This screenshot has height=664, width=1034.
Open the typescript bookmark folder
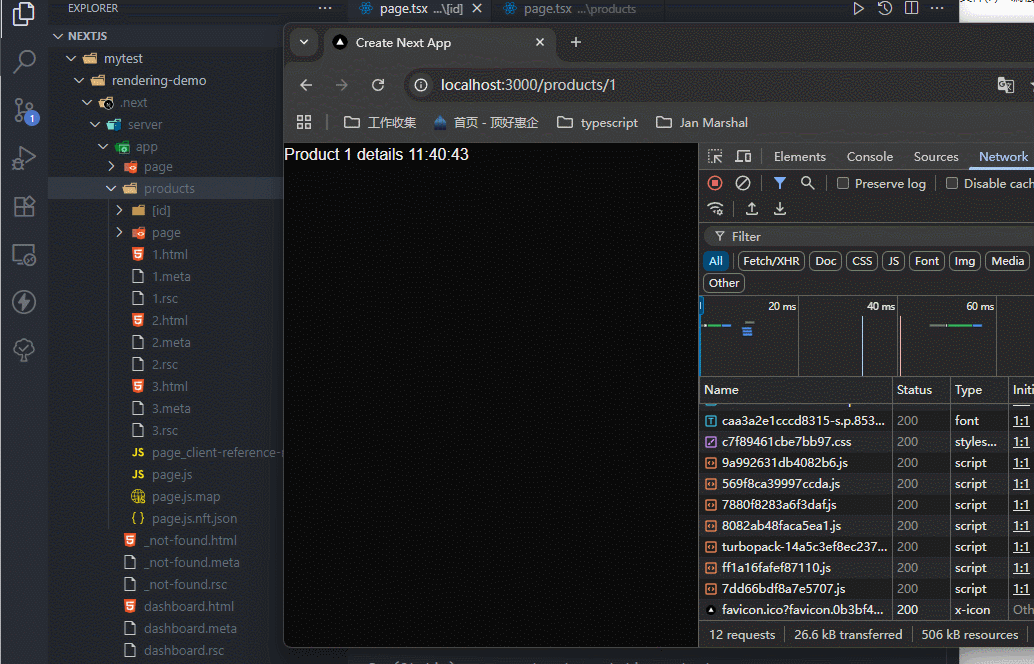597,122
